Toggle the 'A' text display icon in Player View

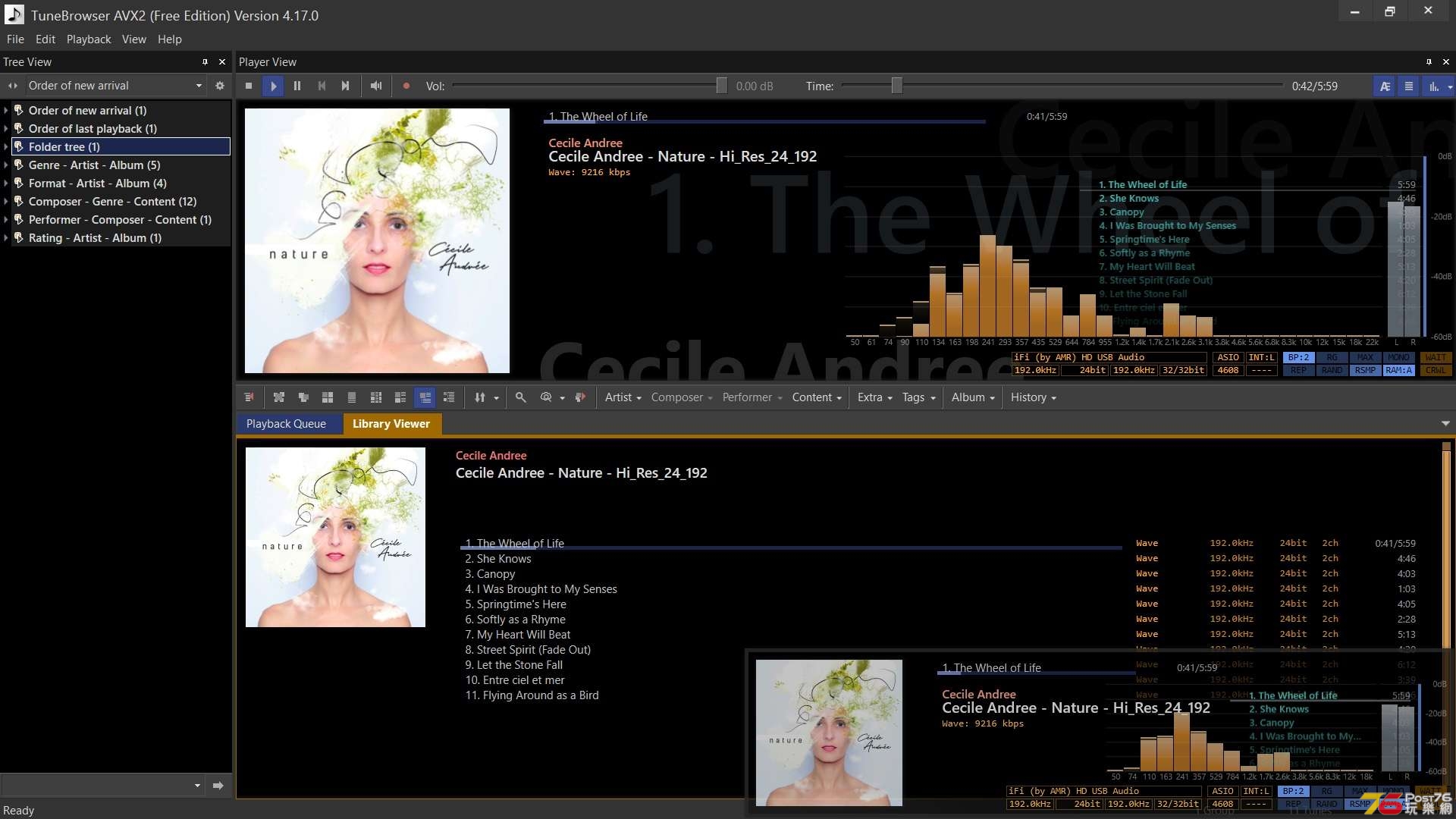coord(1385,86)
